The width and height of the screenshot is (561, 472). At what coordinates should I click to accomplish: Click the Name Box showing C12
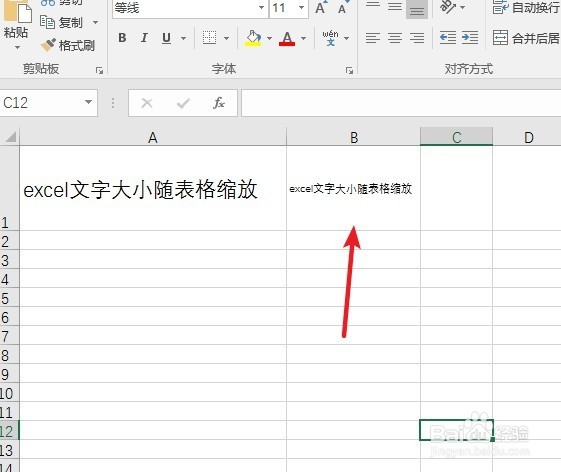coord(41,103)
